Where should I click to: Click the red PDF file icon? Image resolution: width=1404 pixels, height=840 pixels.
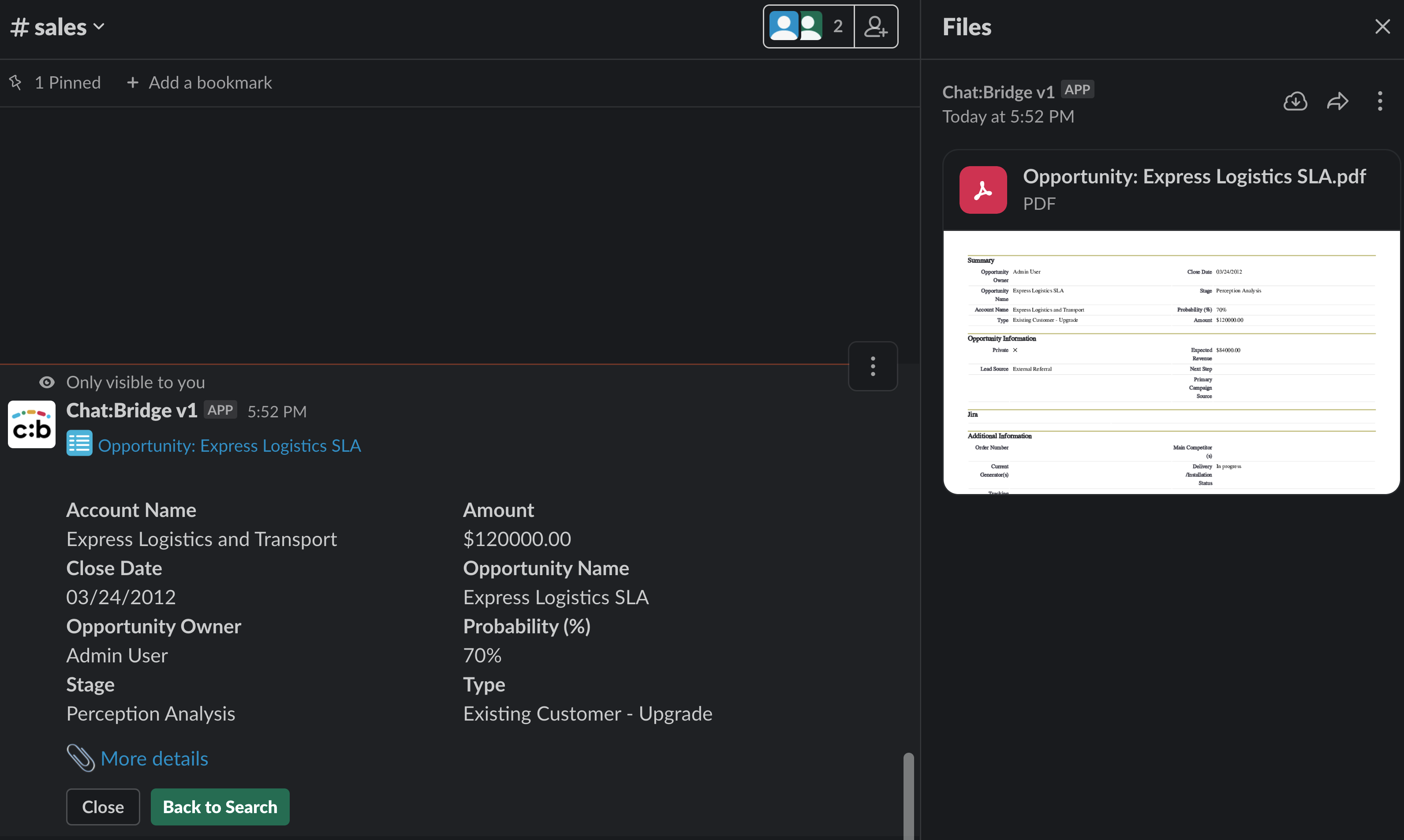(982, 190)
